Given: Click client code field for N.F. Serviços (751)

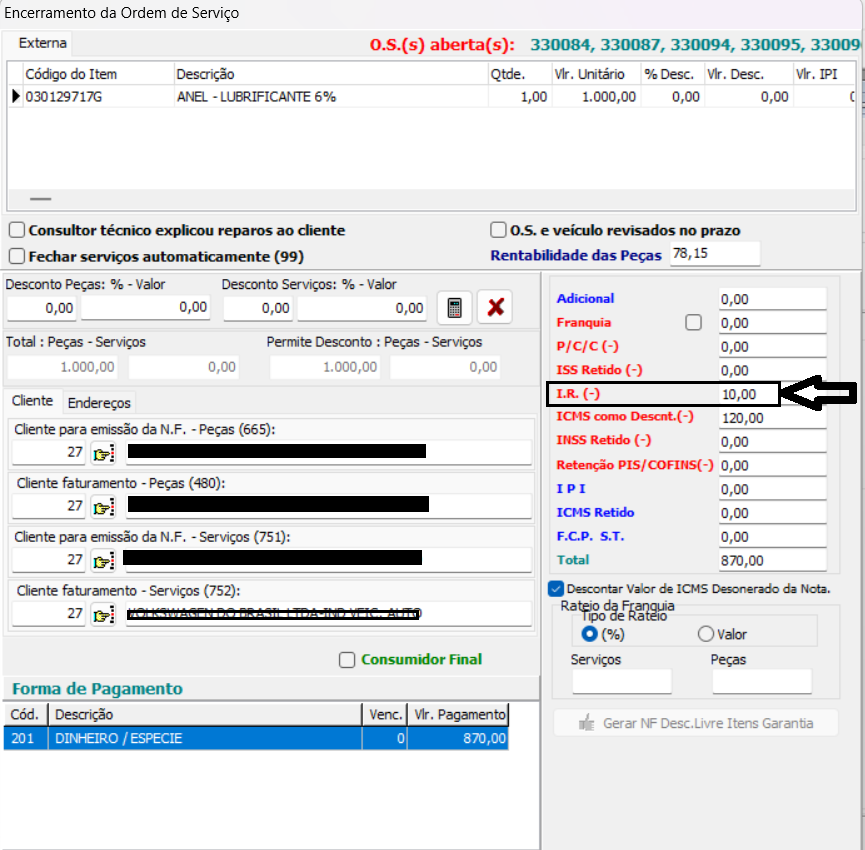Looking at the screenshot, I should pyautogui.click(x=49, y=560).
